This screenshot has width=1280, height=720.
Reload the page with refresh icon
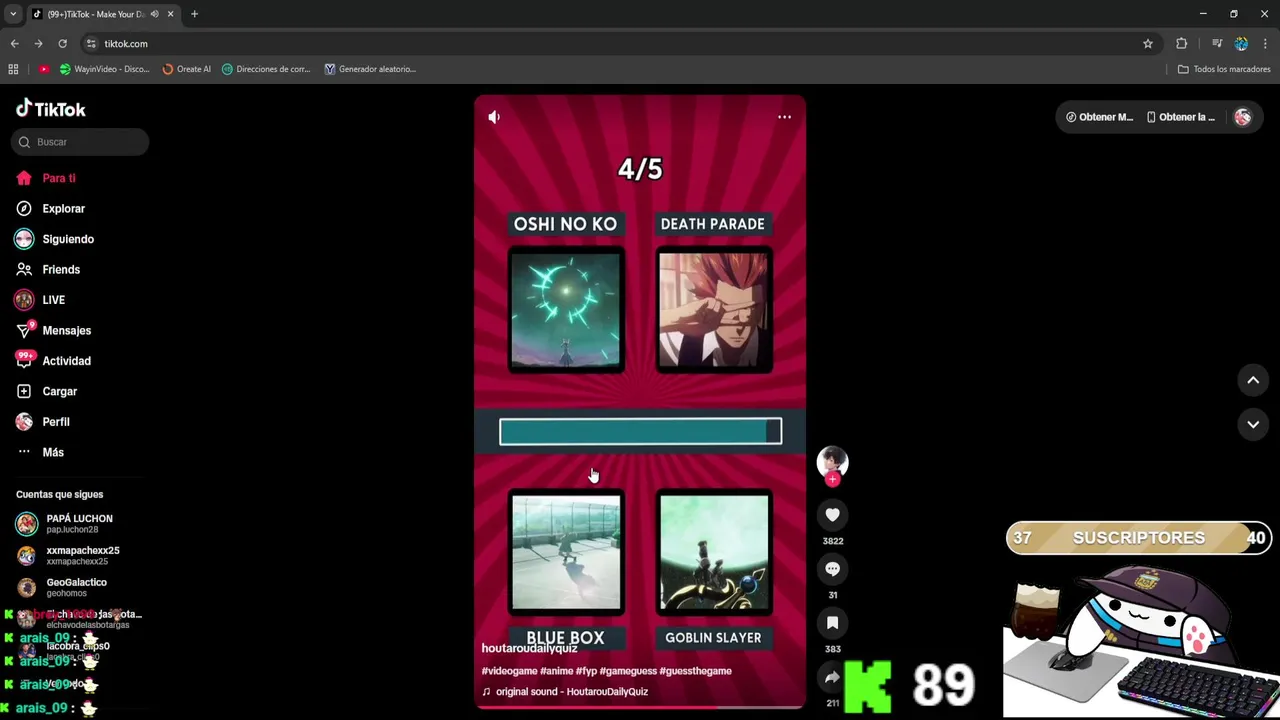[x=62, y=44]
